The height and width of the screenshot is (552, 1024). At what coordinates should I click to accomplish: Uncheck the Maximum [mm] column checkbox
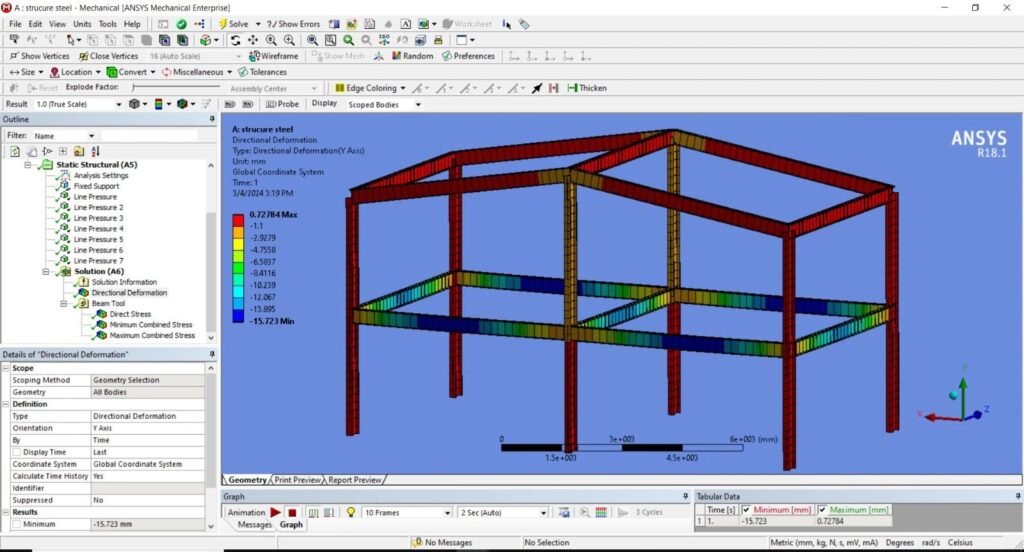(x=823, y=509)
